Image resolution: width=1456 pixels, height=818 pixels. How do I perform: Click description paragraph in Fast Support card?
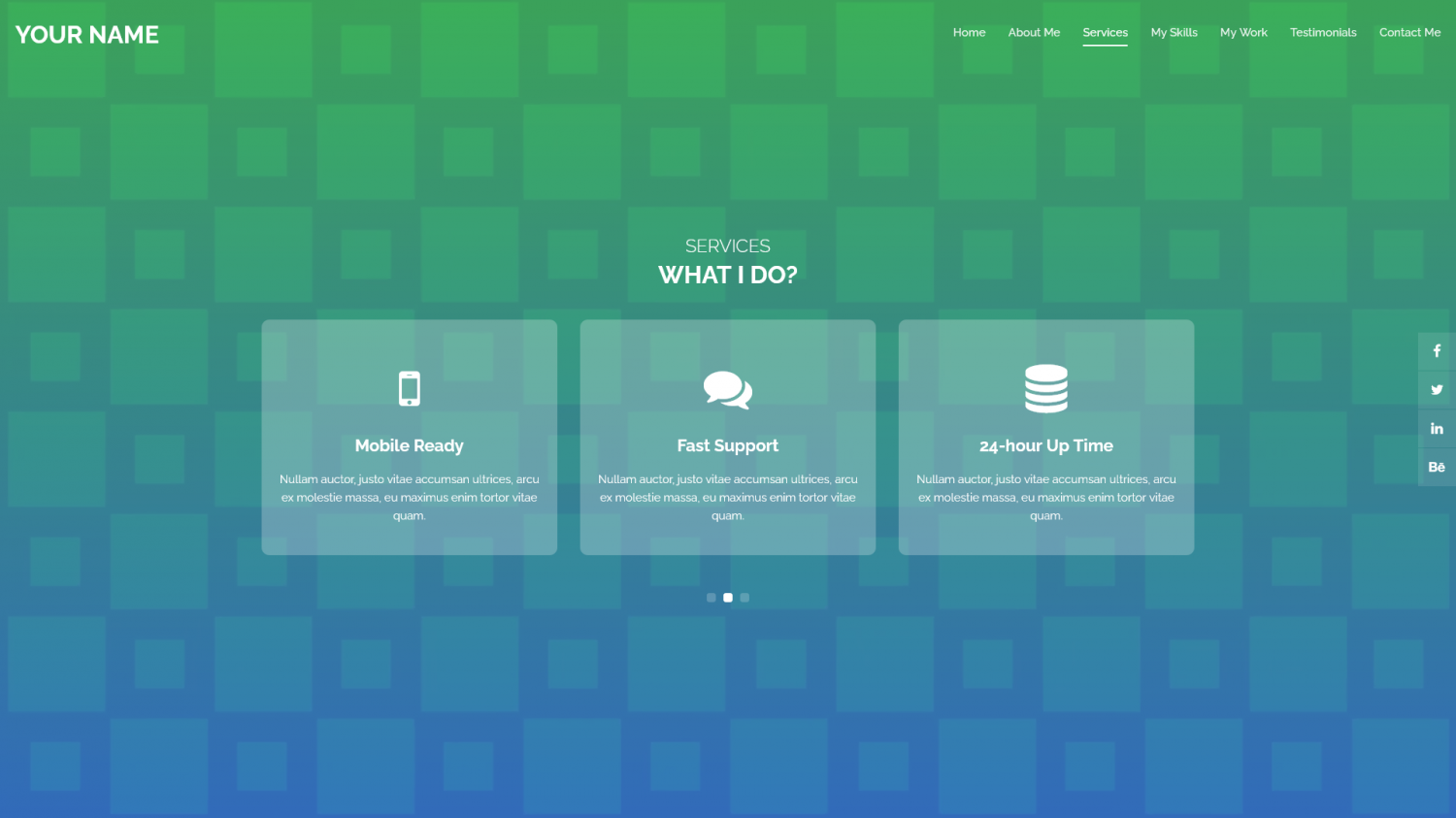pyautogui.click(x=728, y=498)
